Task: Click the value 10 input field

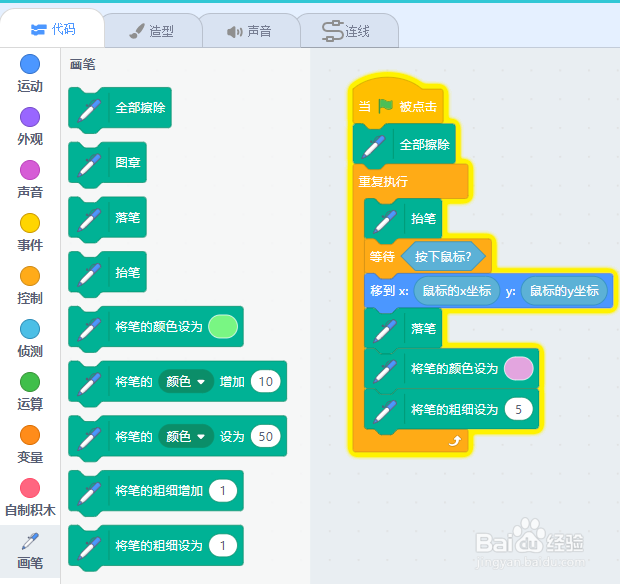Action: 266,382
